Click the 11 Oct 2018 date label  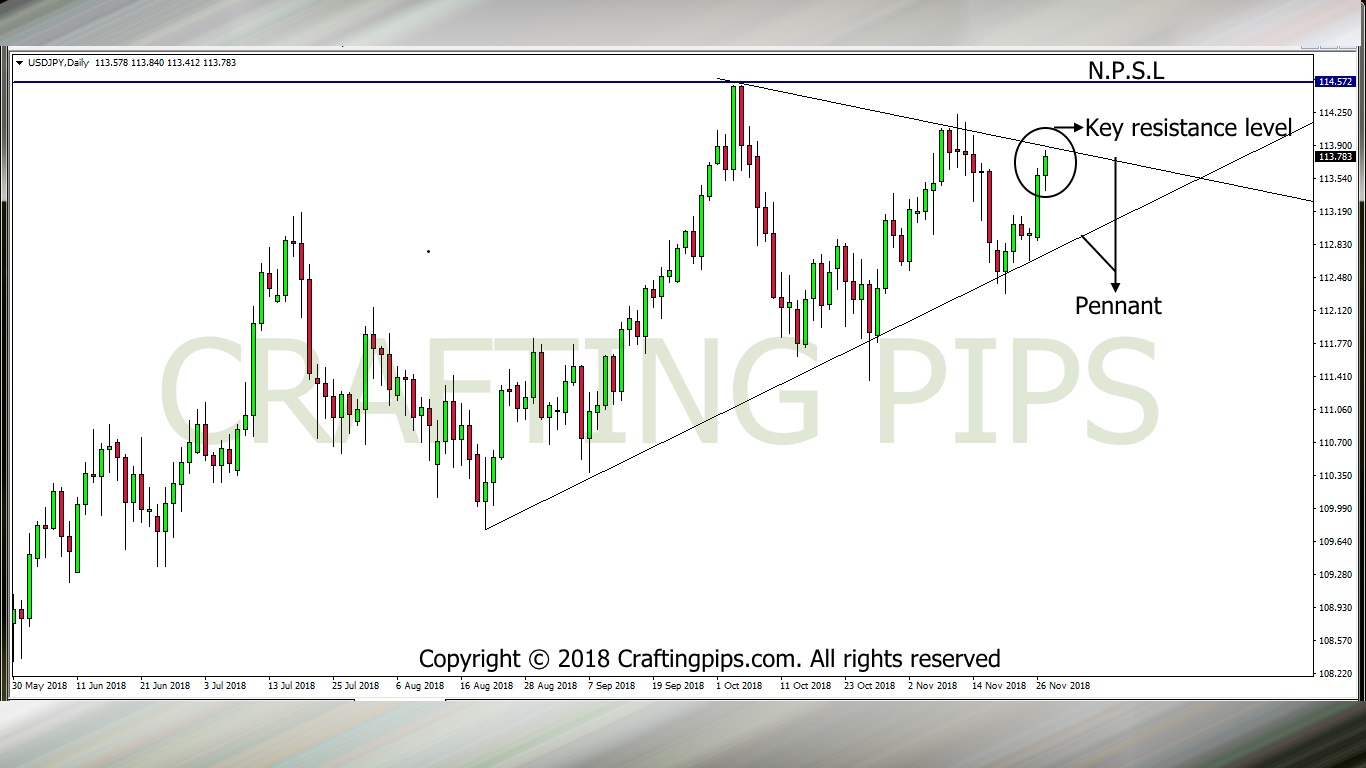point(806,686)
